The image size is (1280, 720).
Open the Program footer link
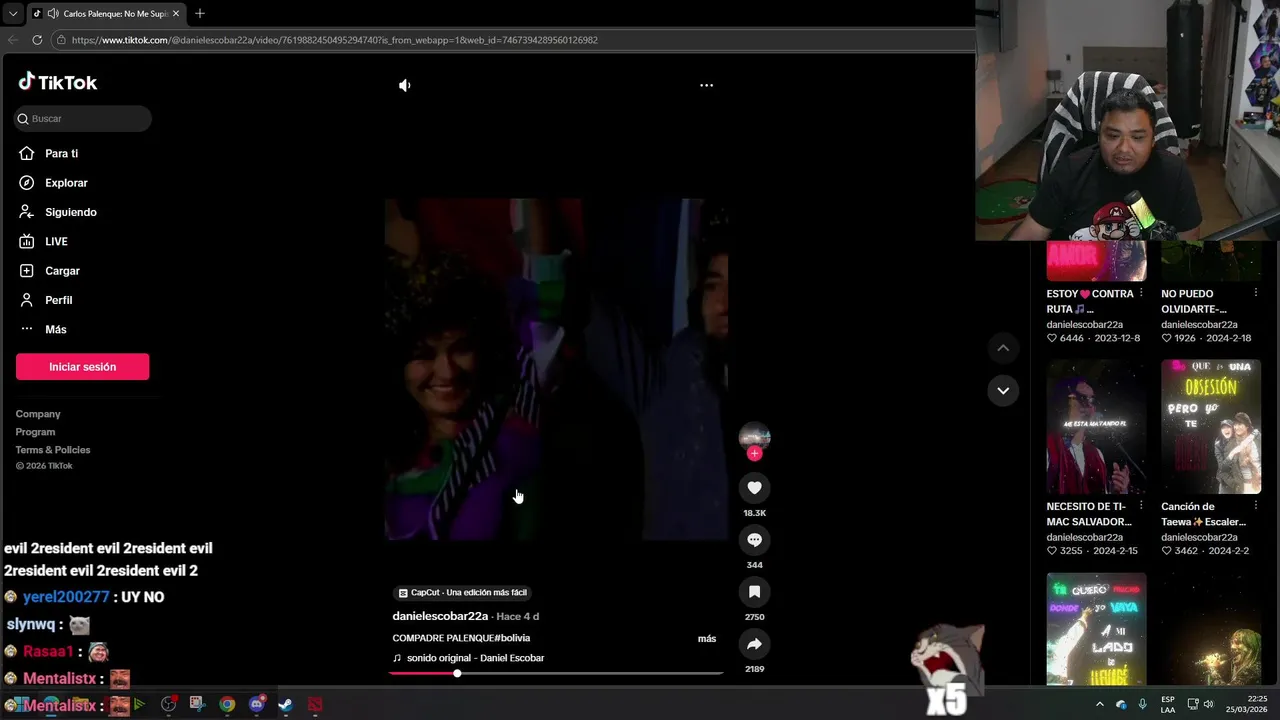click(35, 432)
